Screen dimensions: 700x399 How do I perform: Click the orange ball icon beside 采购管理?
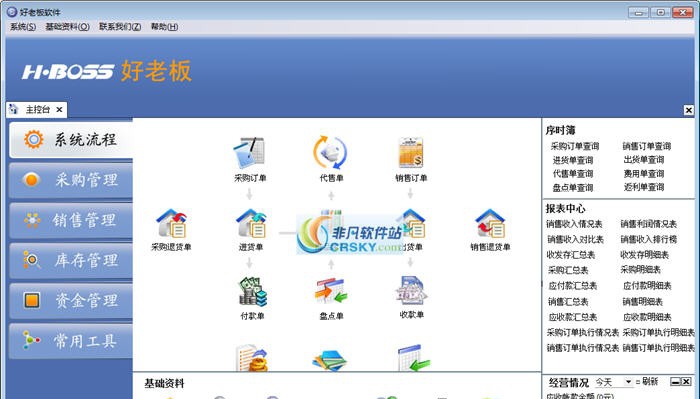tap(32, 179)
